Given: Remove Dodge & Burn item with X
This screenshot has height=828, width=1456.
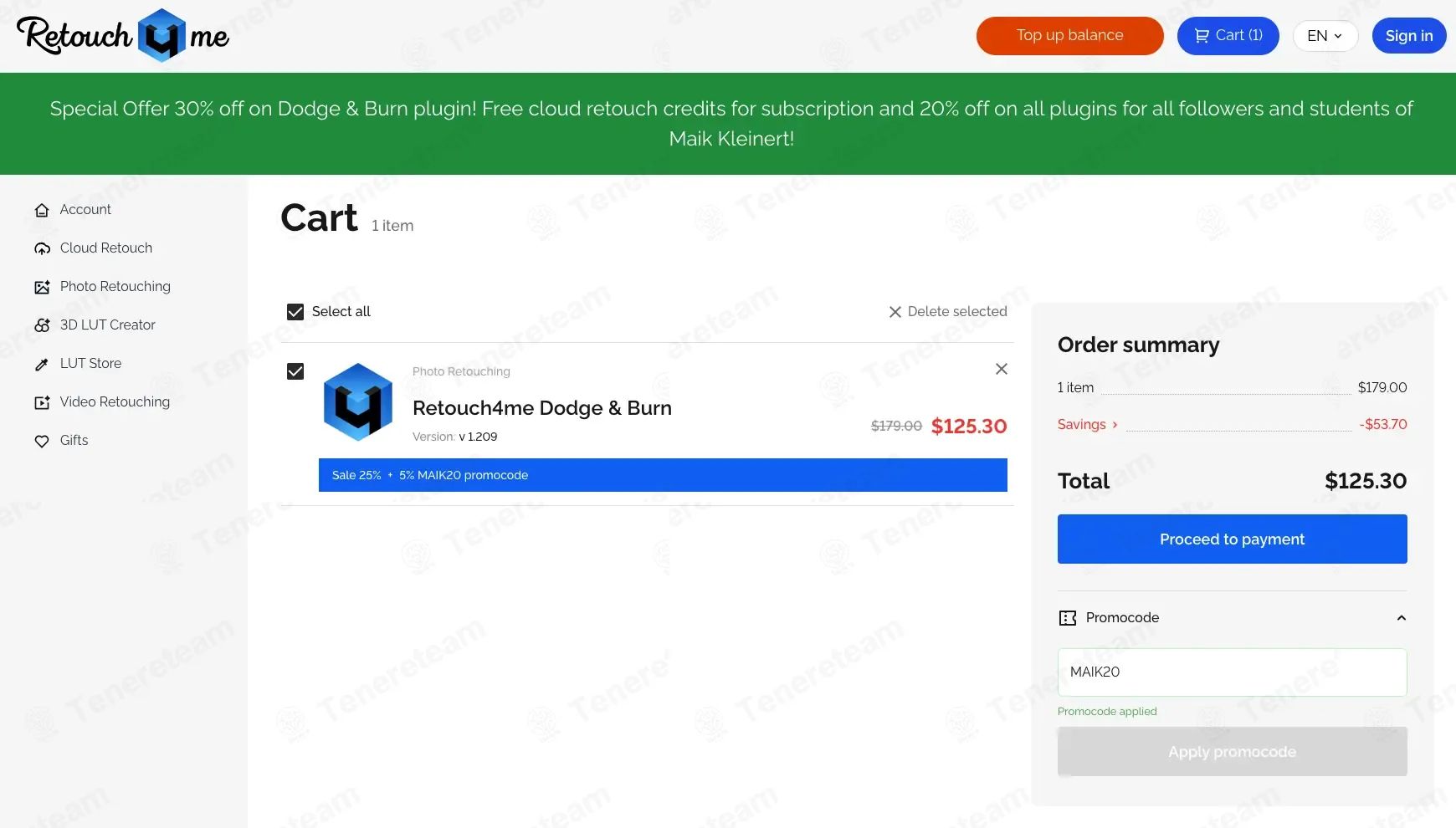Looking at the screenshot, I should [x=1002, y=369].
